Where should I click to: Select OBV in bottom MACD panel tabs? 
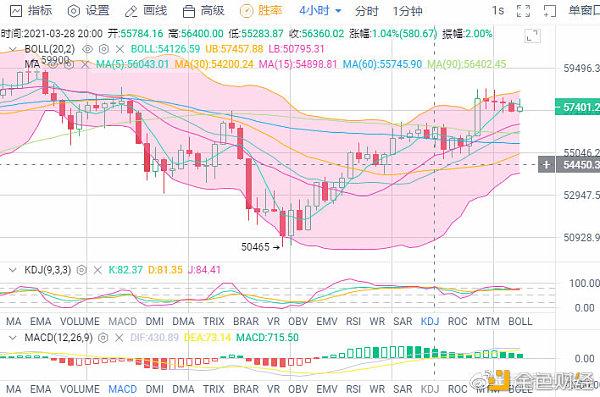click(298, 389)
